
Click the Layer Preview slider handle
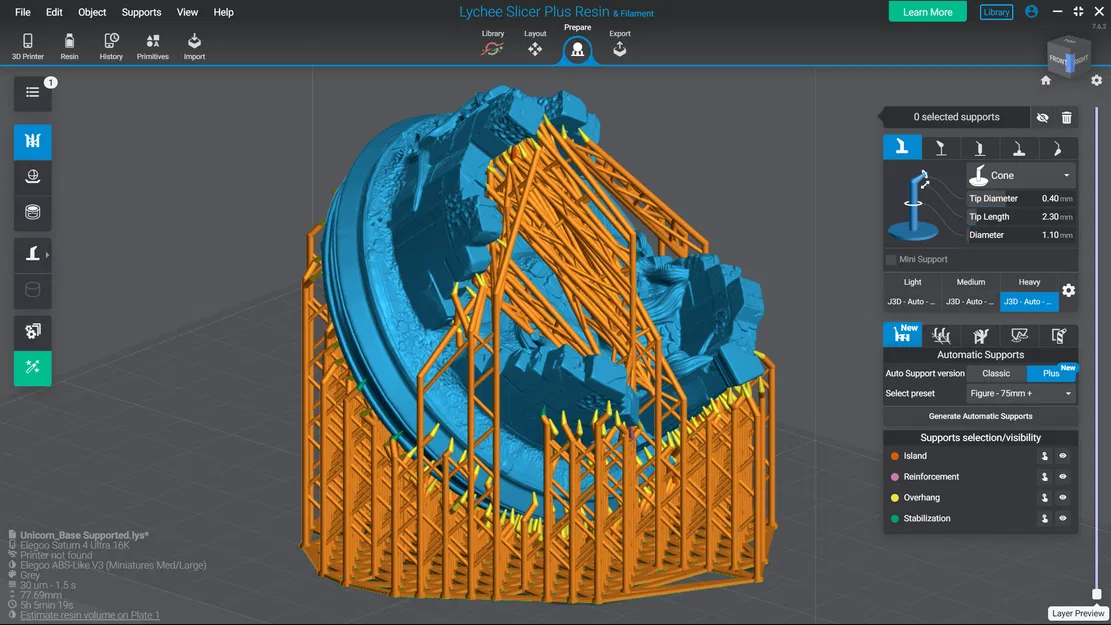tap(1096, 595)
